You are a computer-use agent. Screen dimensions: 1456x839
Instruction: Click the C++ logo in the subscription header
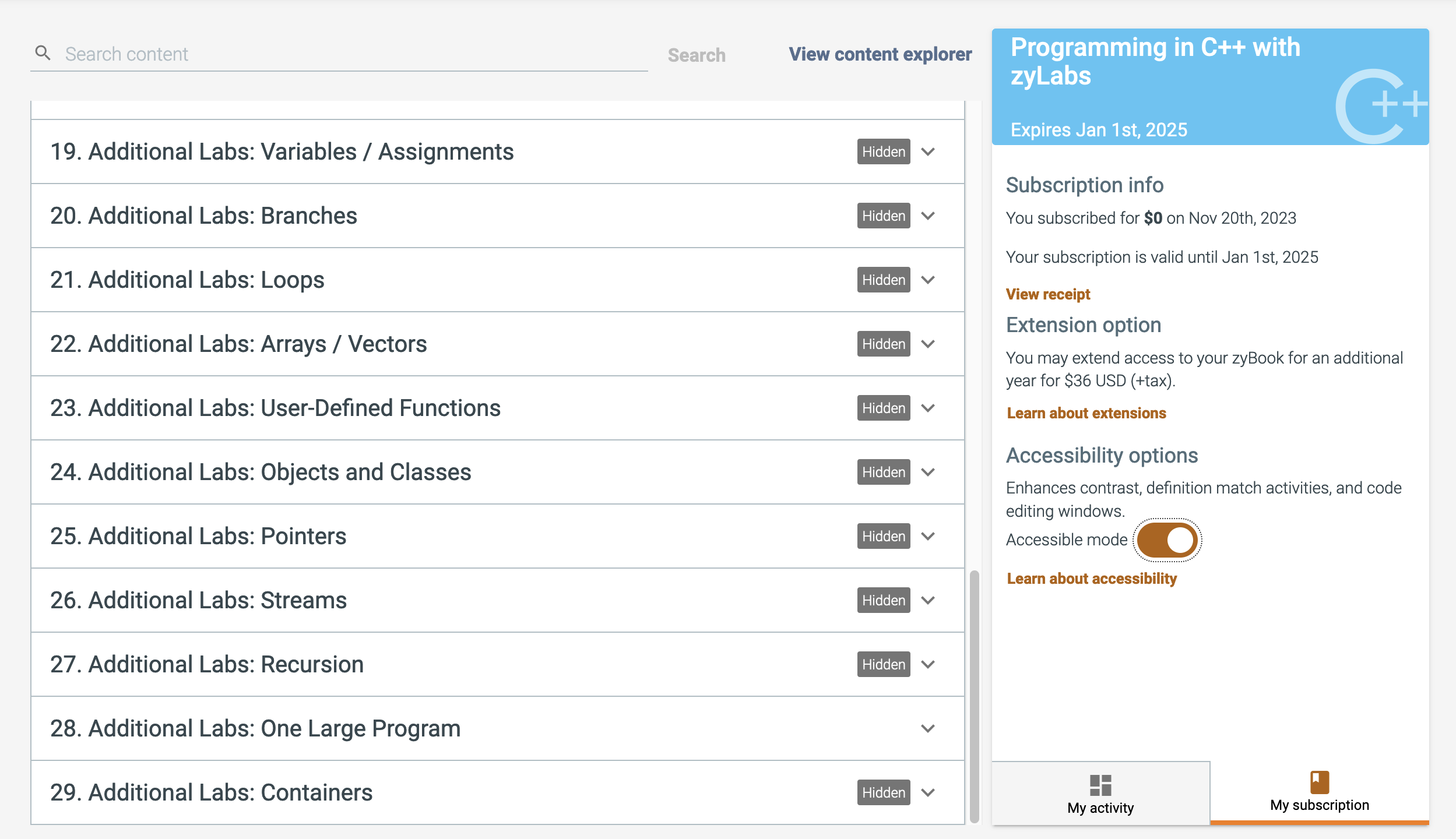click(x=1380, y=104)
